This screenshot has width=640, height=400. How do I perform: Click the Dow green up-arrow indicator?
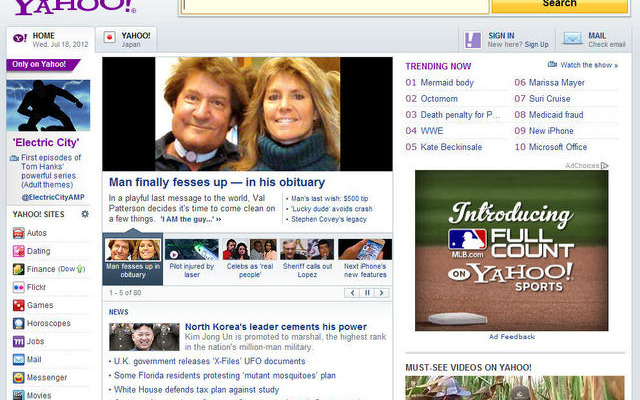(80, 269)
